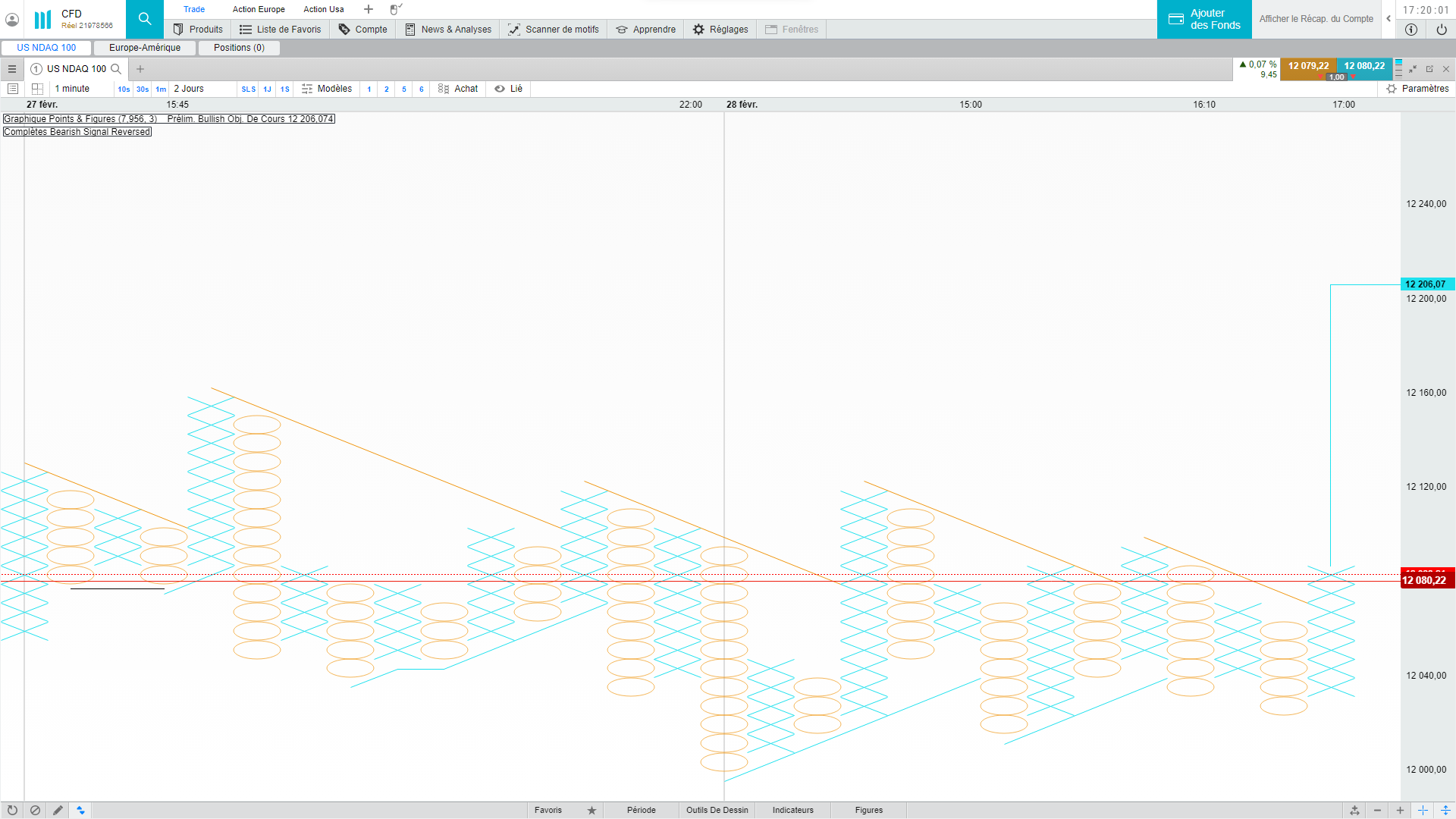This screenshot has height=819, width=1456.
Task: Open the chart layout grid icon
Action: (x=37, y=89)
